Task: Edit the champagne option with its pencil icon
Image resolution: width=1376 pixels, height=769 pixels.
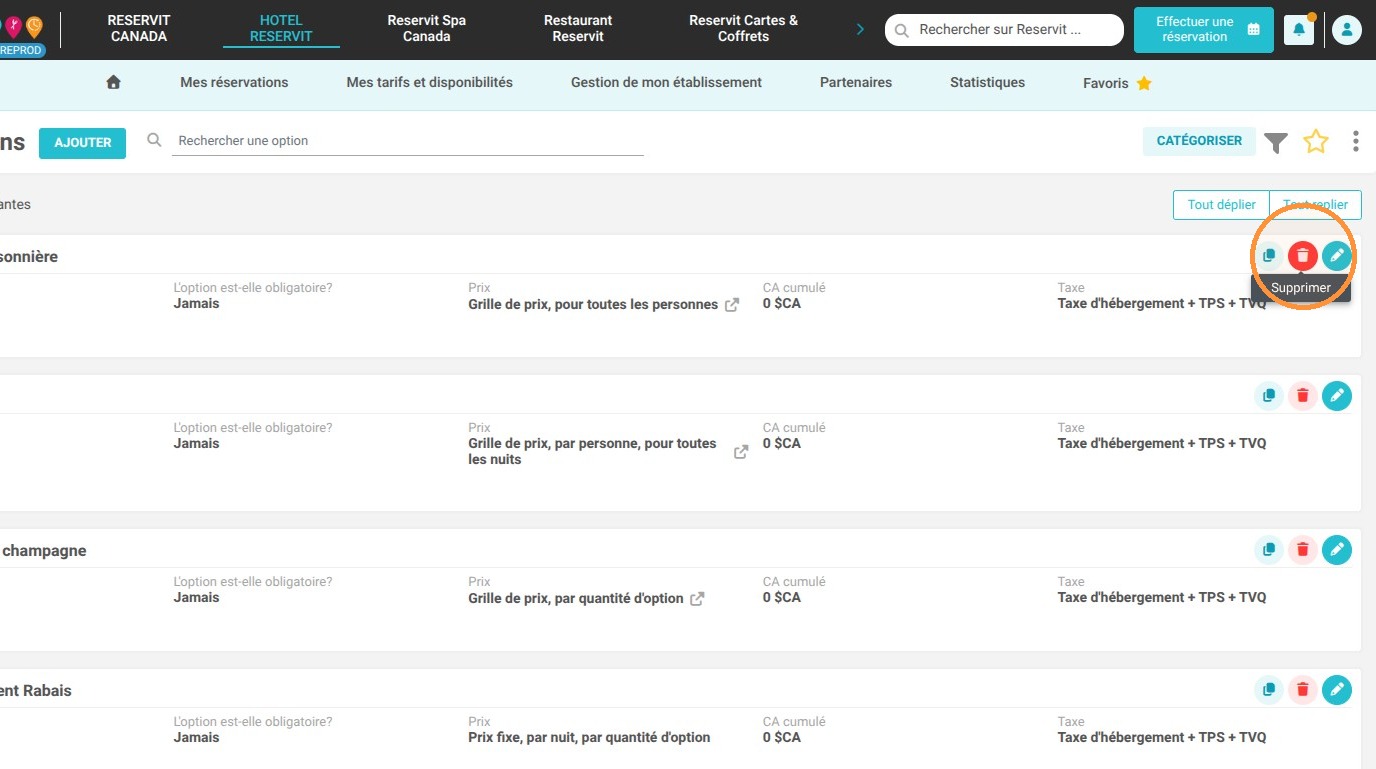Action: tap(1337, 550)
